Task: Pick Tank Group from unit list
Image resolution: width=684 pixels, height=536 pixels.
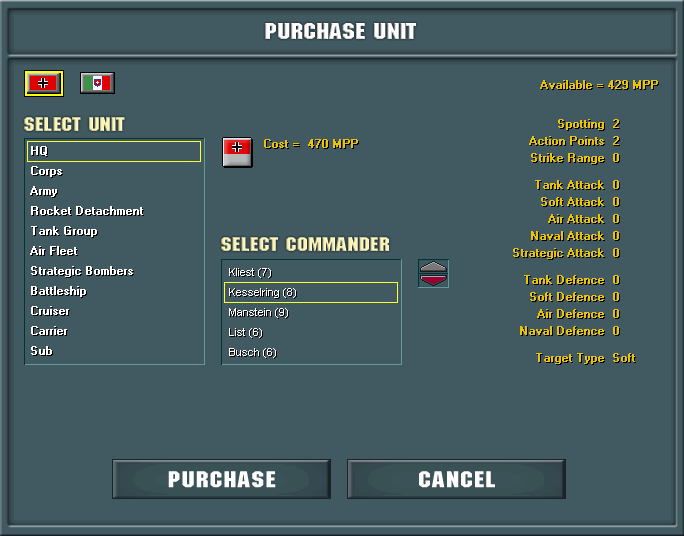Action: 64,231
